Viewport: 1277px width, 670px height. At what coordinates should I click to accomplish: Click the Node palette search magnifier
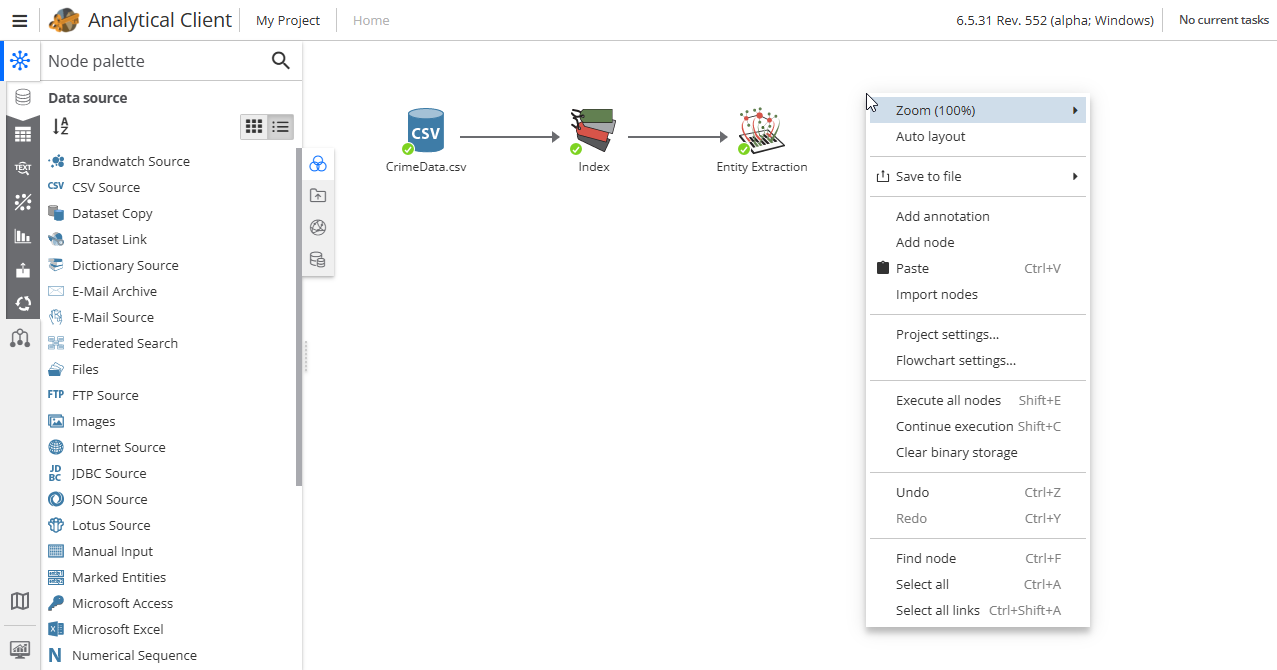point(281,61)
